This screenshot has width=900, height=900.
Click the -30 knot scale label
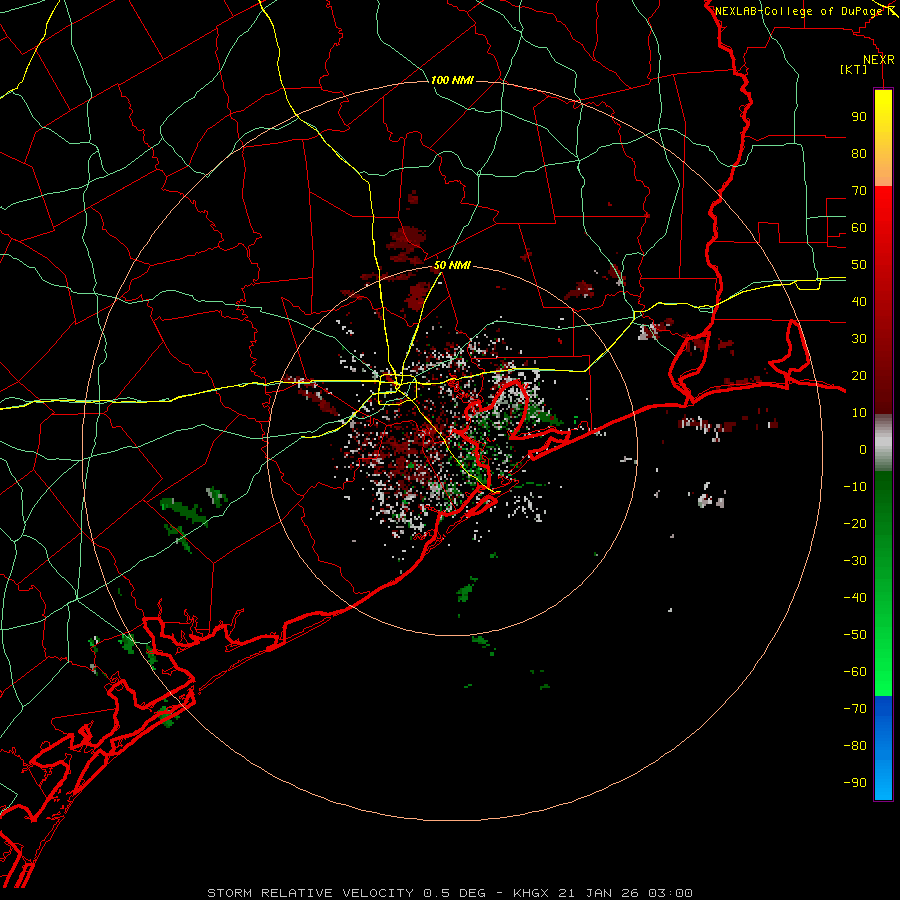tap(855, 561)
